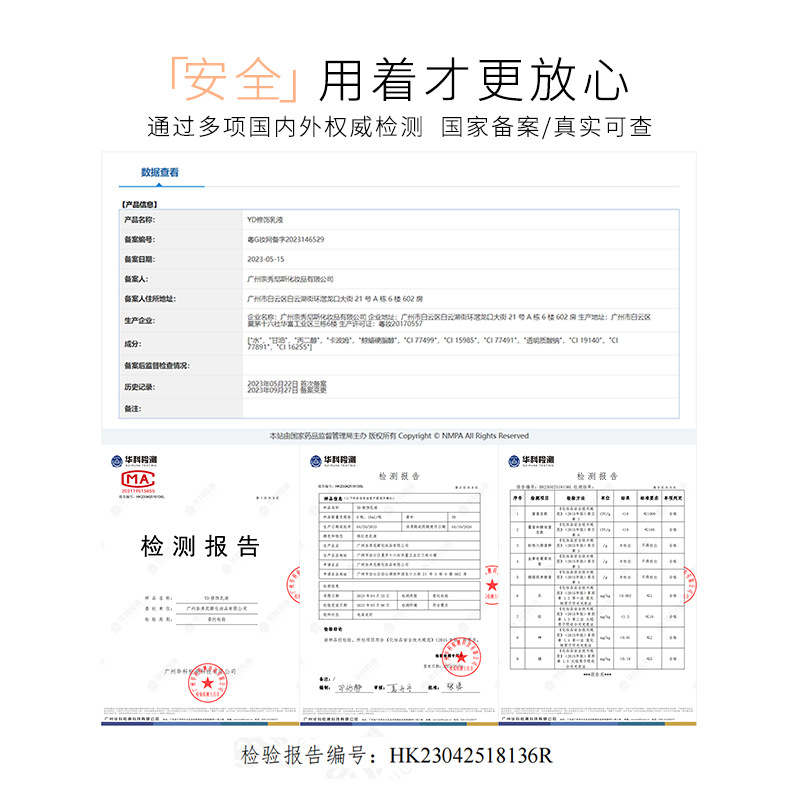Click the 备案人住所地址 row label
The image size is (800, 800).
tap(150, 299)
